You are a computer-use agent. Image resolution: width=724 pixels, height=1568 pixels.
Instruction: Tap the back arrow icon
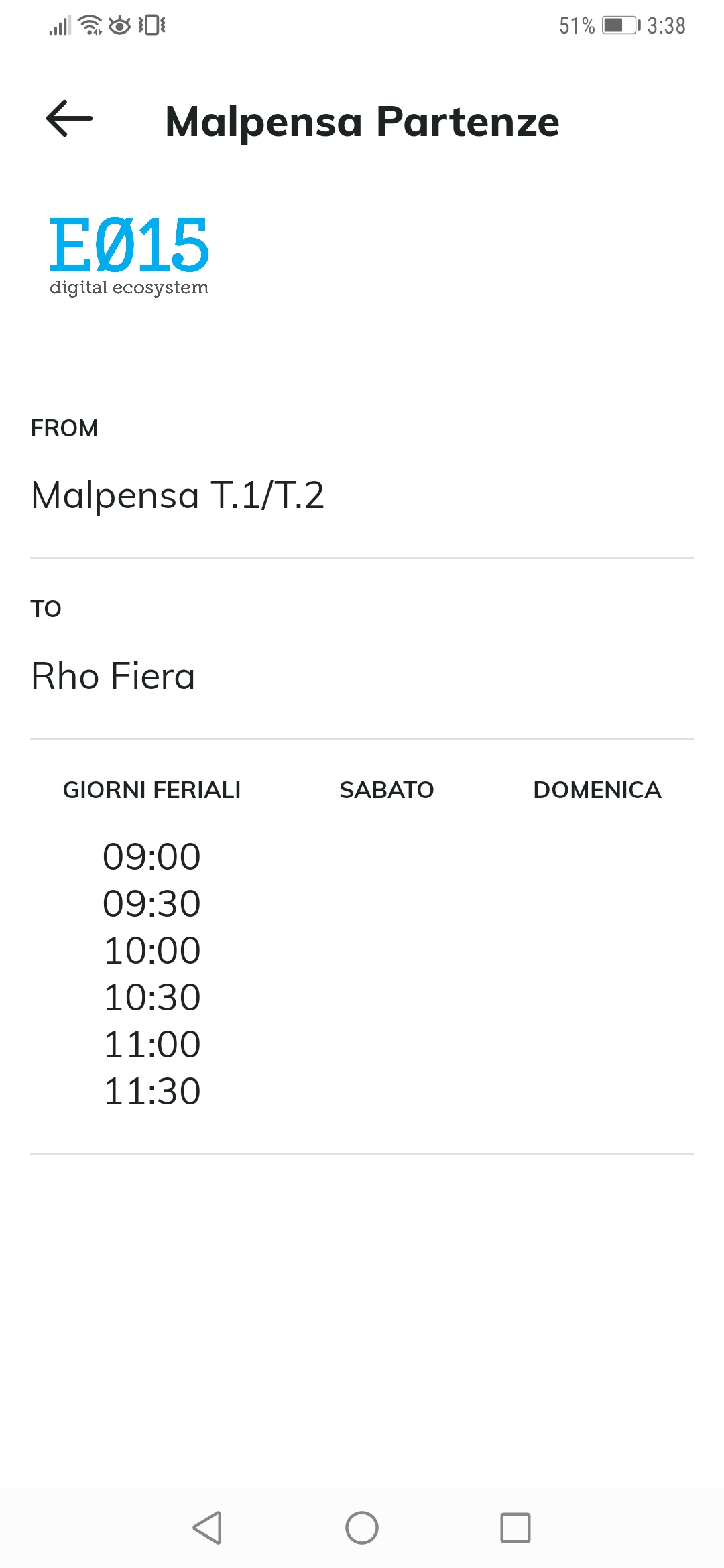point(69,119)
